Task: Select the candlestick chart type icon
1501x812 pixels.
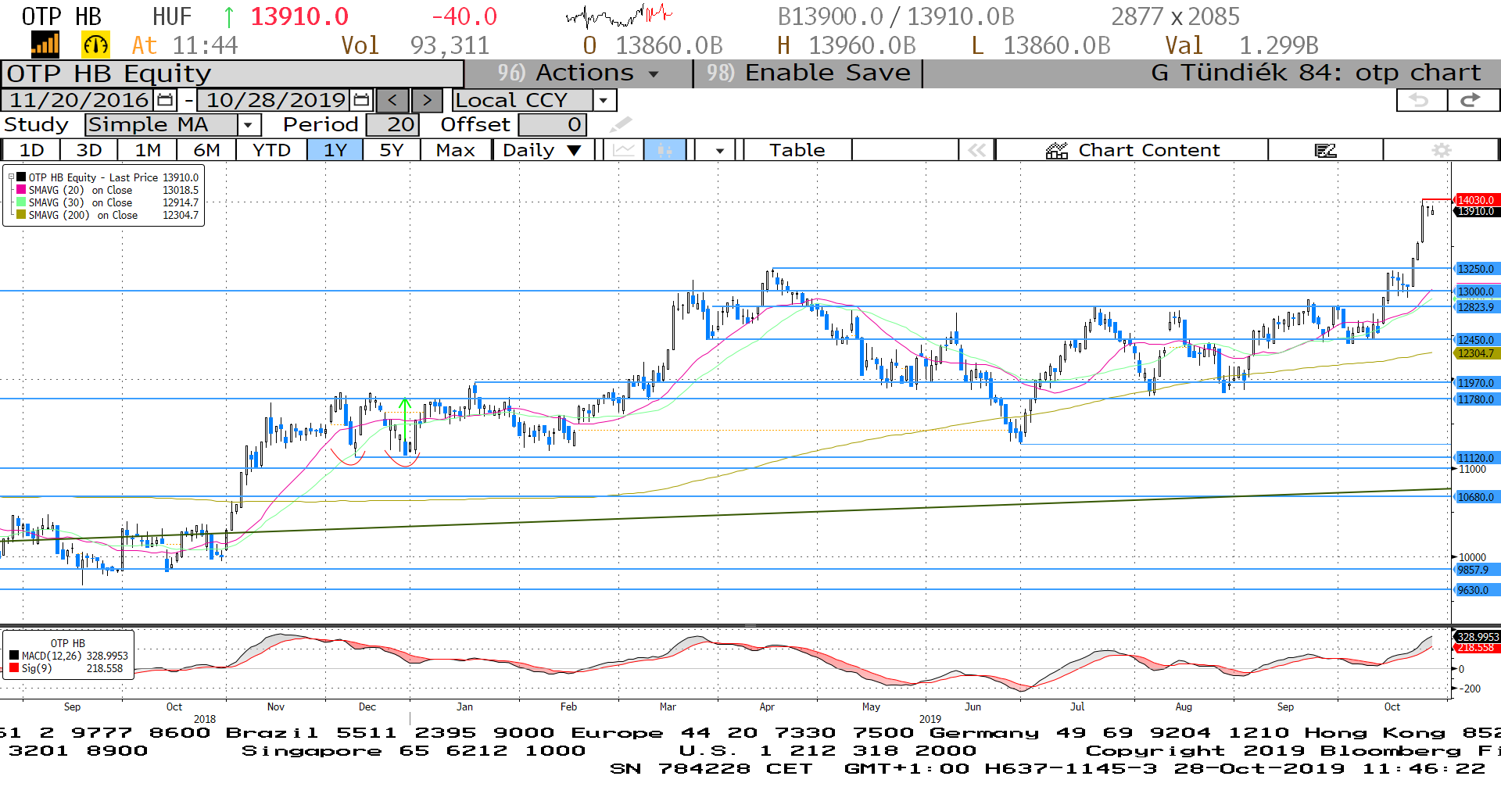Action: click(665, 150)
